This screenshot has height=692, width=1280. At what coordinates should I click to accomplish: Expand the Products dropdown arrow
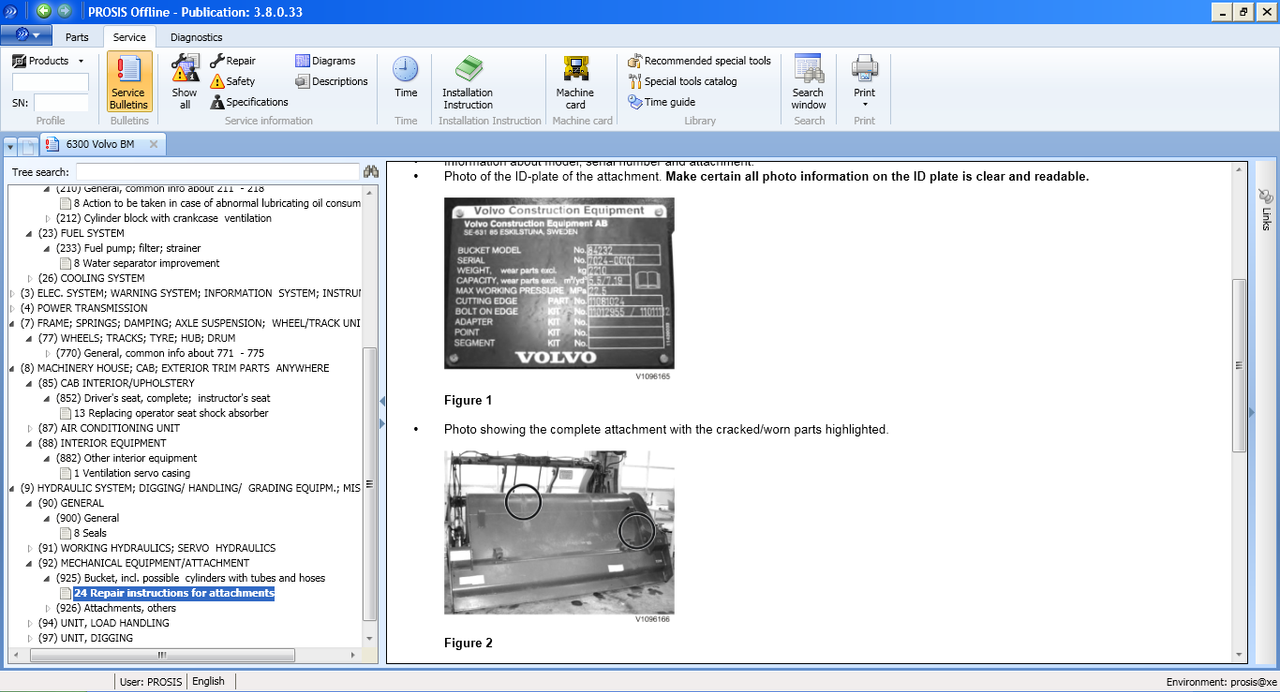(81, 61)
